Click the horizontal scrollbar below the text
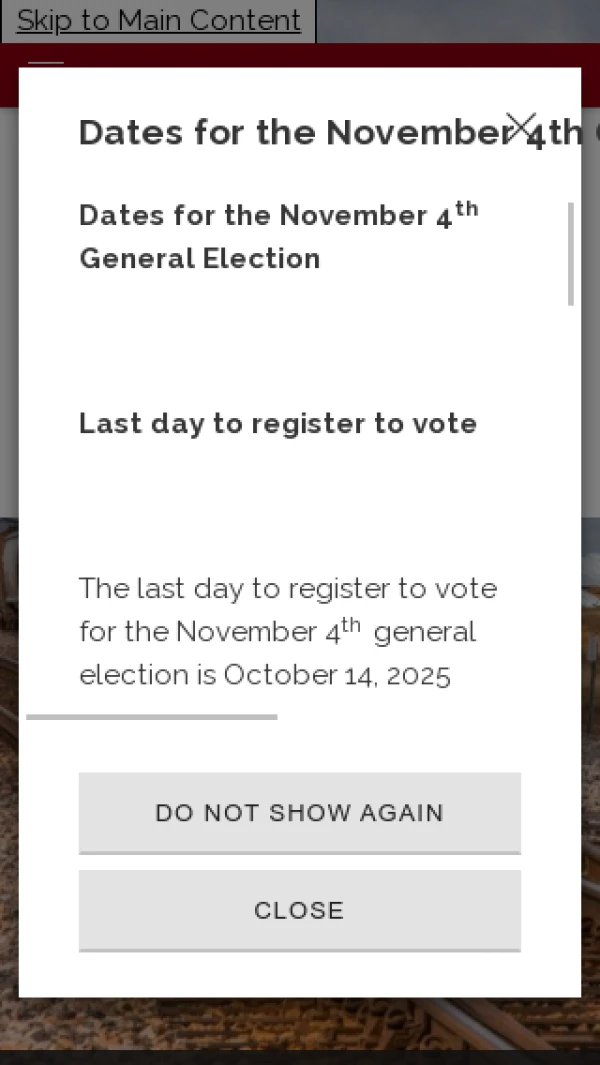 [x=151, y=717]
